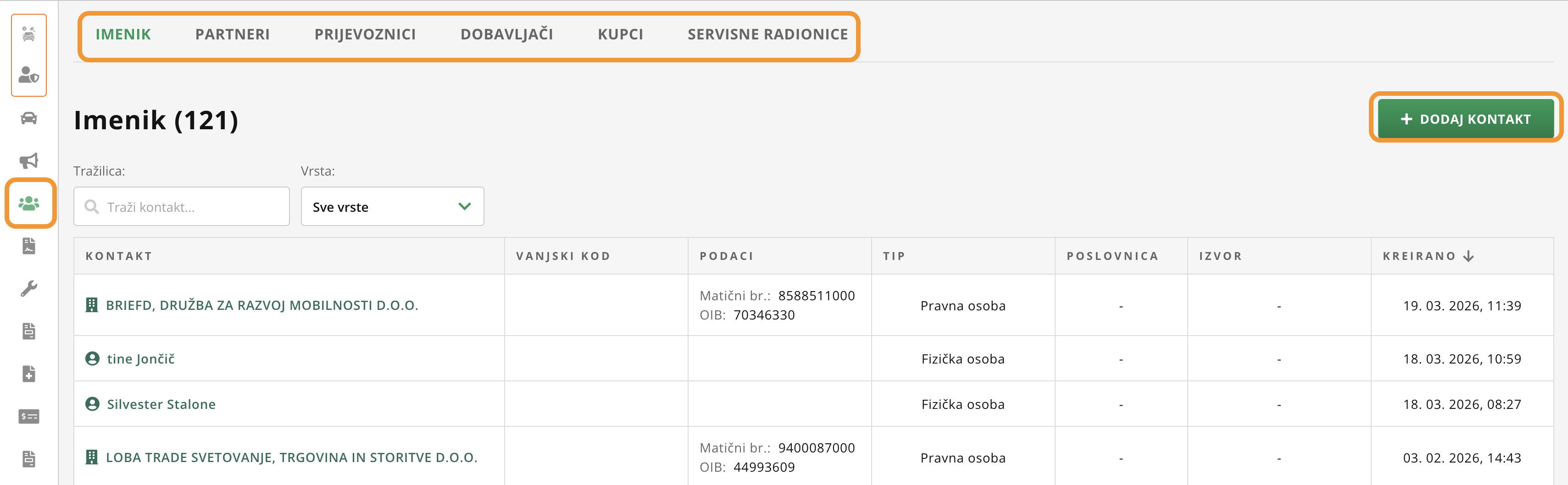Click the car auction icon at sidebar top
Screen dimensions: 1568x485
28,33
